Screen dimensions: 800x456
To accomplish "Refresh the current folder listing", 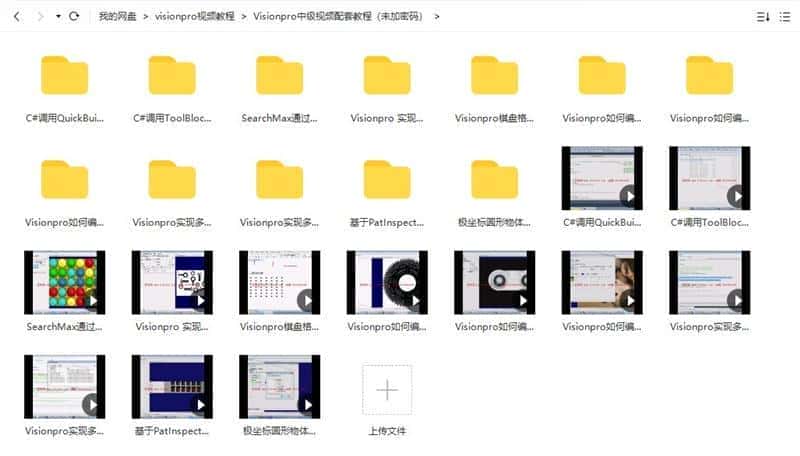I will pos(74,16).
